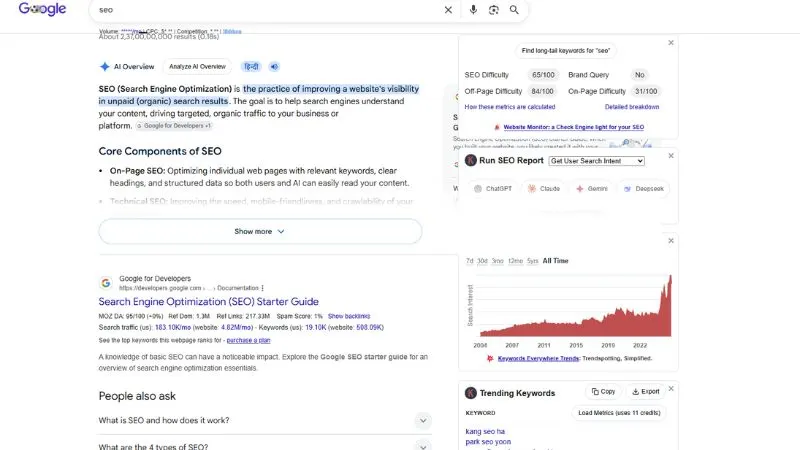Copy trending keywords
This screenshot has width=800, height=450.
pos(603,392)
